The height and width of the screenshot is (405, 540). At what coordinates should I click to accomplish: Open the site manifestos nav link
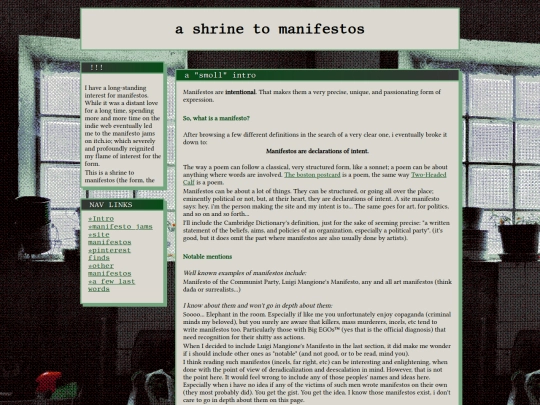tap(110, 238)
